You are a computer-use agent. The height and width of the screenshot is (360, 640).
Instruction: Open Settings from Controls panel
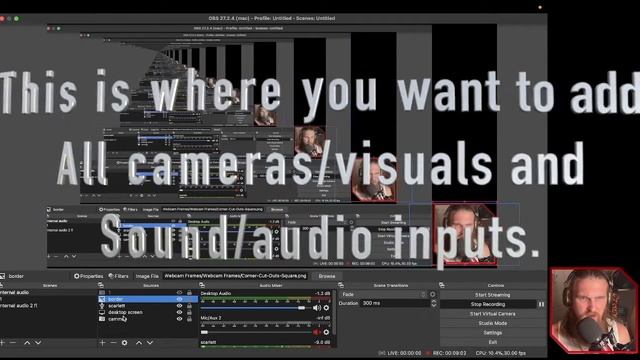tap(493, 333)
